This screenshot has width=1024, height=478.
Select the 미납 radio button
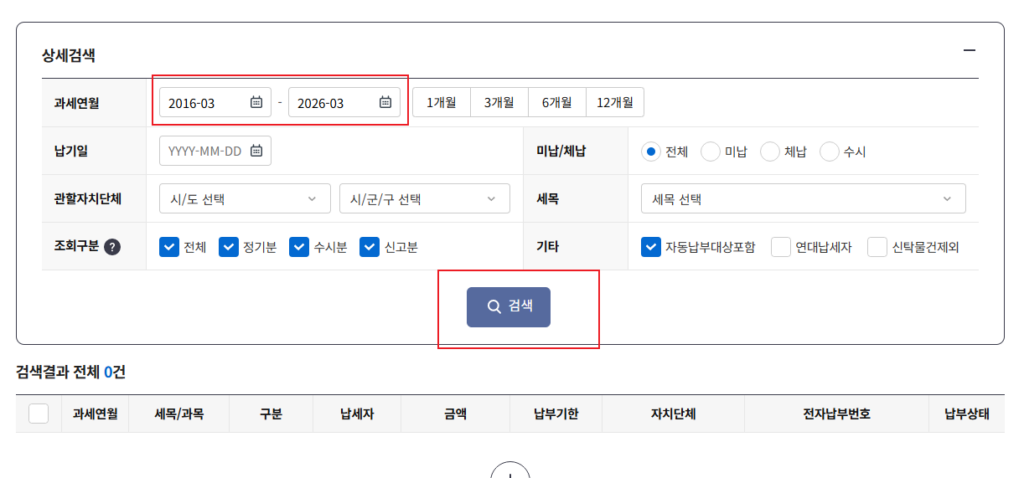pos(711,151)
